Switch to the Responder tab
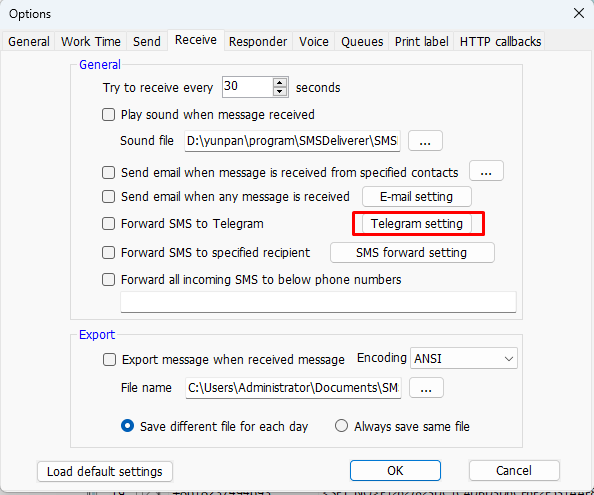The height and width of the screenshot is (495, 594). (258, 41)
